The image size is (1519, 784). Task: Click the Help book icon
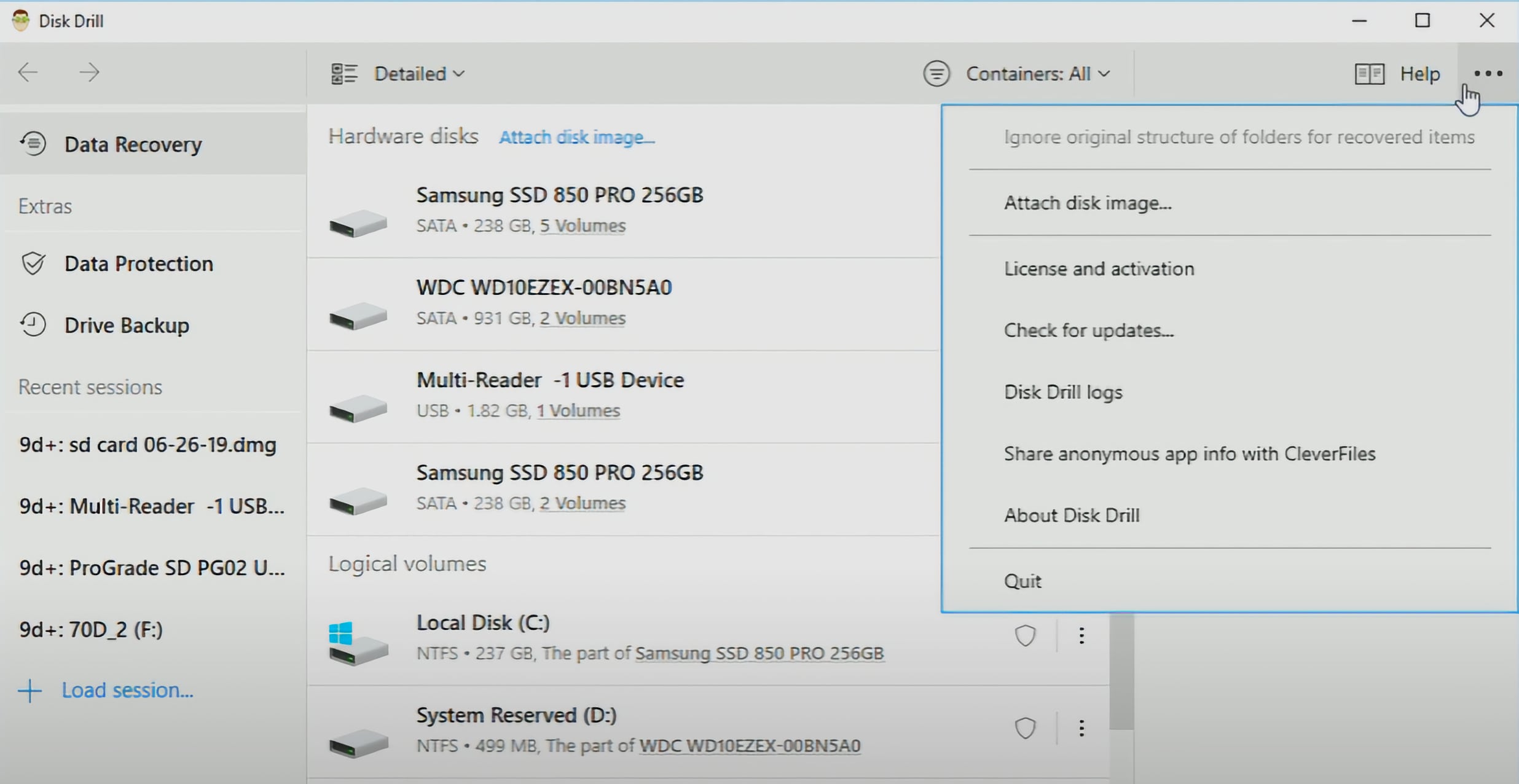coord(1369,74)
